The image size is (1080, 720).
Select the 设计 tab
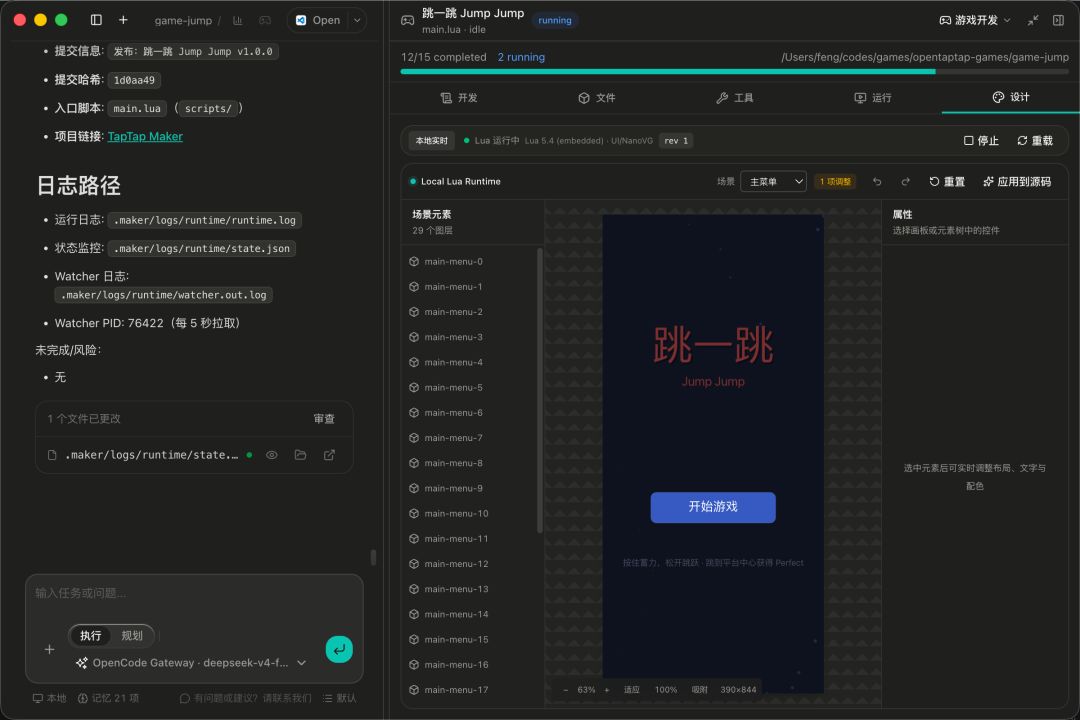point(1010,97)
